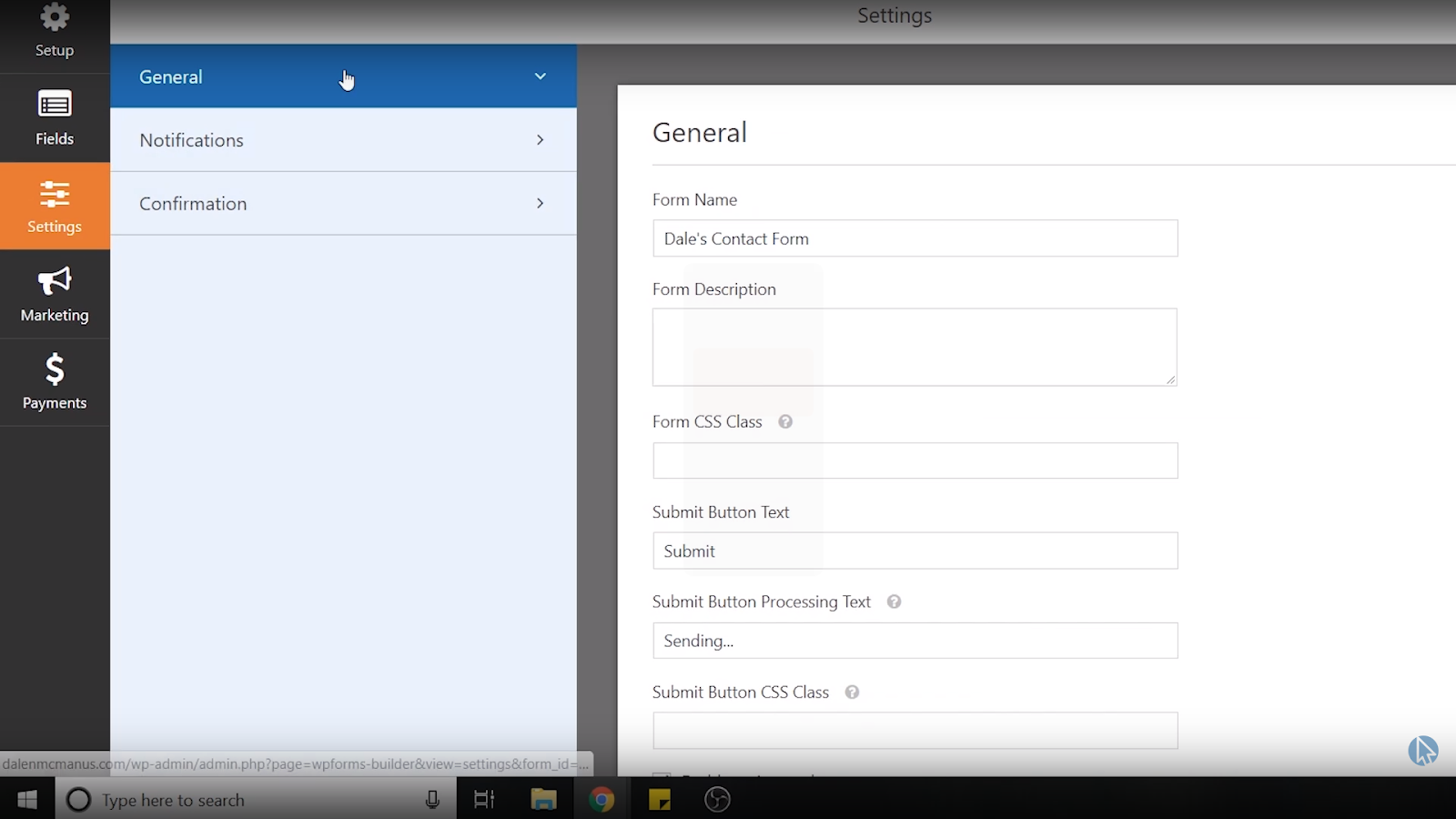Open the Sticky Notes taskbar icon
The width and height of the screenshot is (1456, 819).
(x=660, y=799)
